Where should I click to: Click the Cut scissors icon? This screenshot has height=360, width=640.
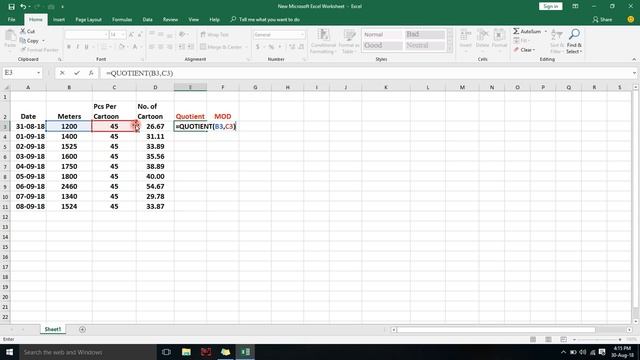point(23,31)
